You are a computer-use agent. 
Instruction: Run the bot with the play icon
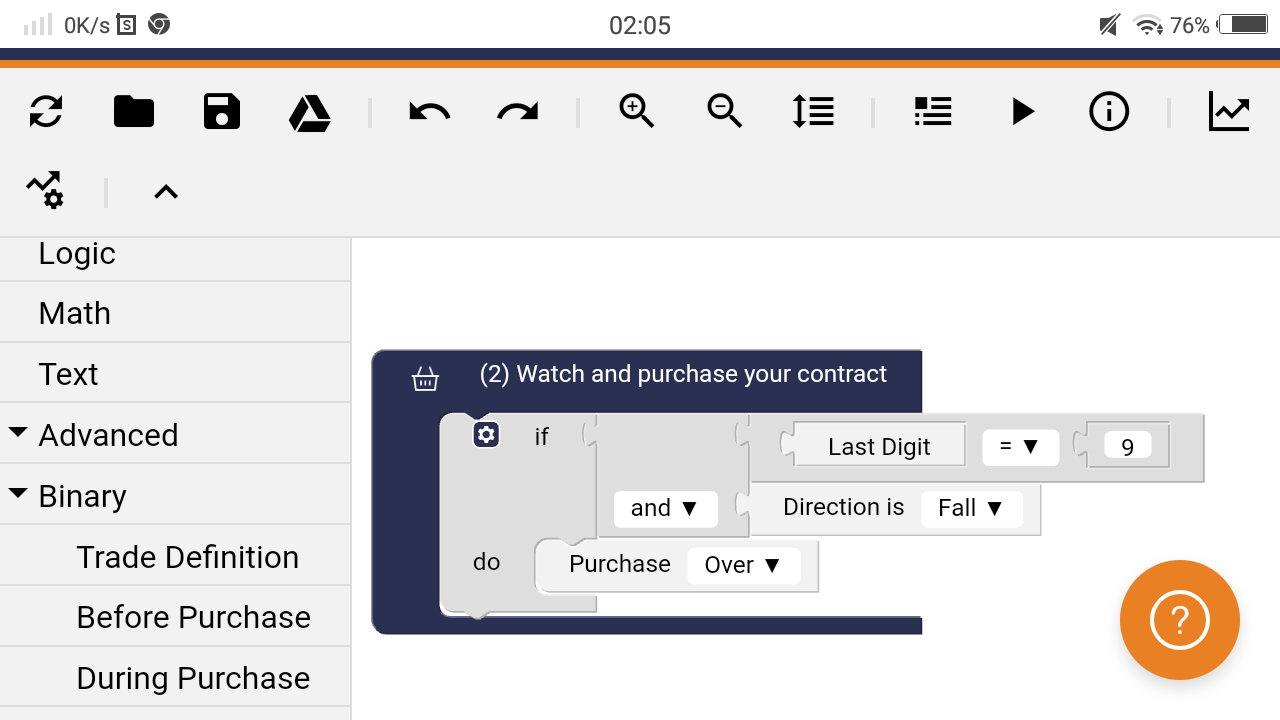tap(1022, 112)
